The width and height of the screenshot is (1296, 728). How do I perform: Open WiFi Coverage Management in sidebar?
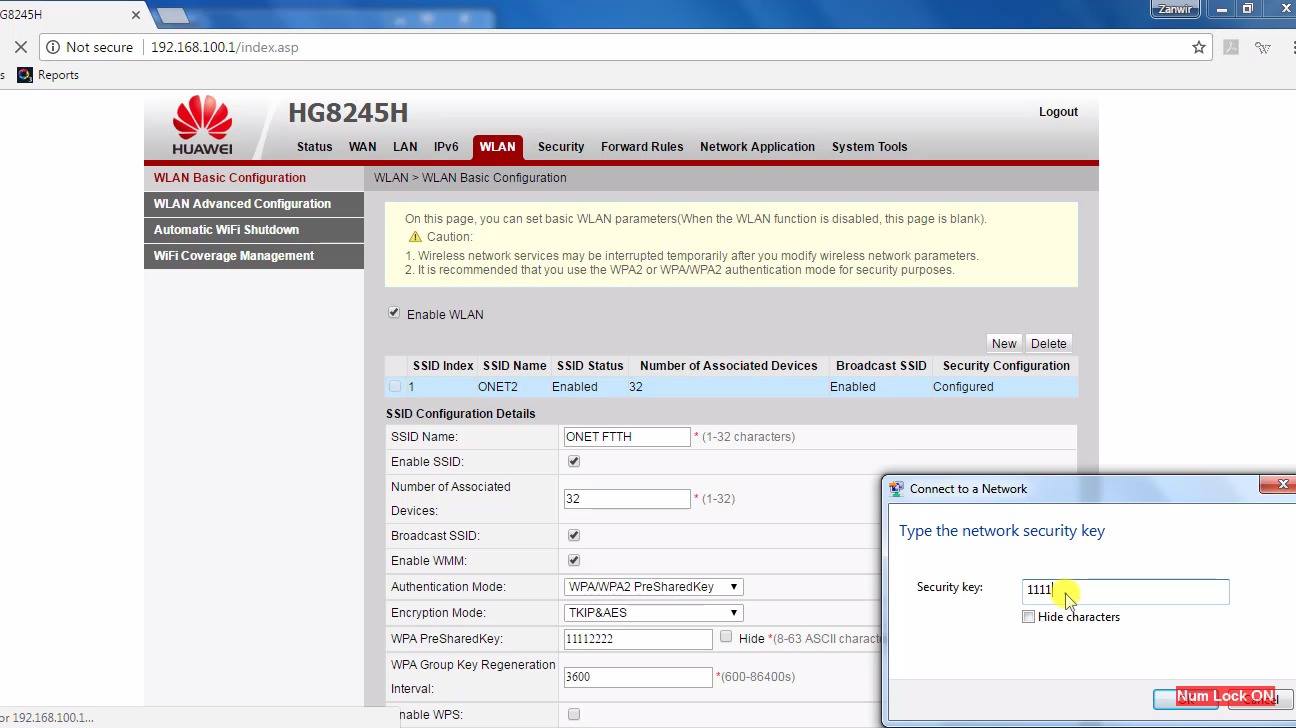pos(254,256)
